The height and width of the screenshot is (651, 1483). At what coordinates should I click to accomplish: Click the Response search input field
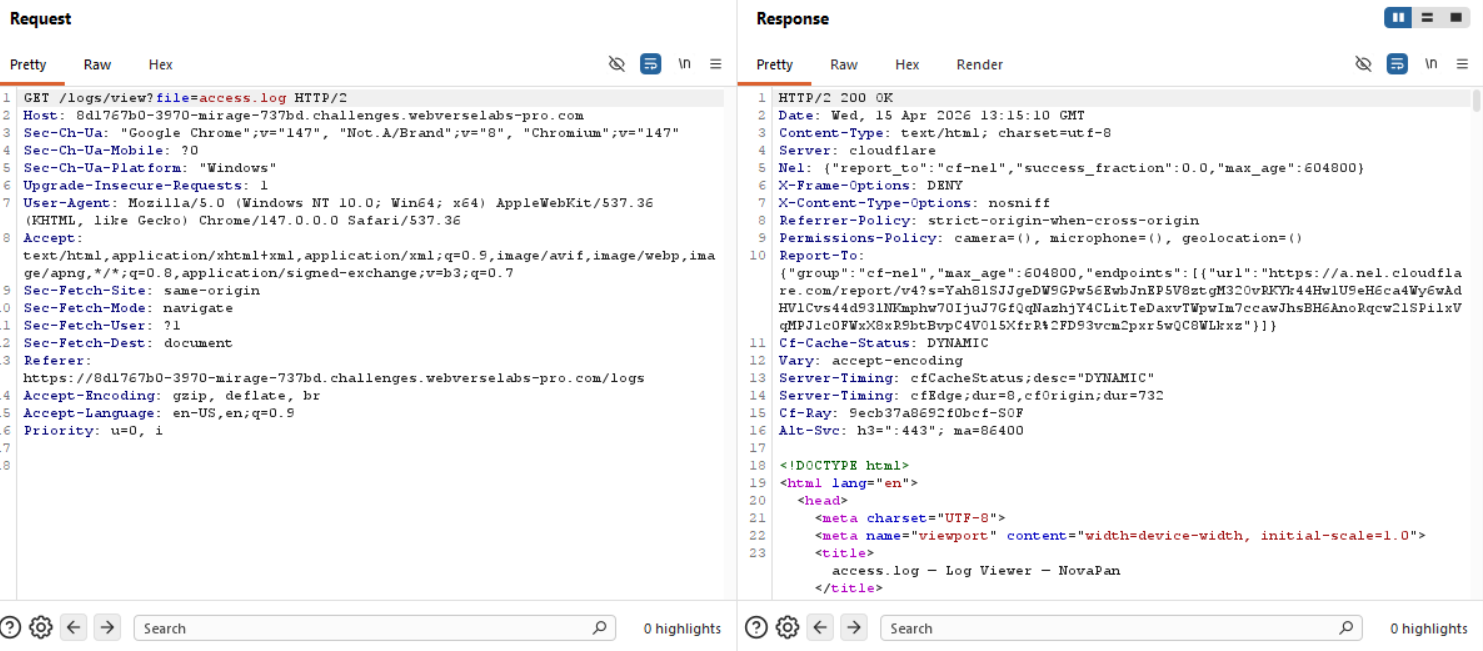(1110, 628)
